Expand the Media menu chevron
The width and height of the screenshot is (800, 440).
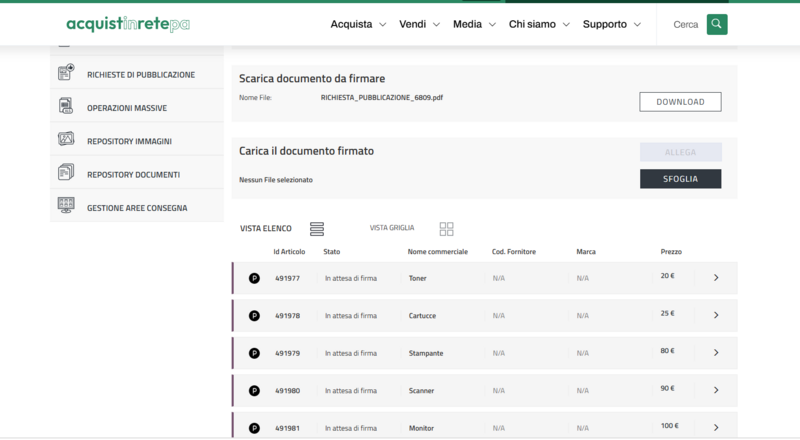[492, 25]
